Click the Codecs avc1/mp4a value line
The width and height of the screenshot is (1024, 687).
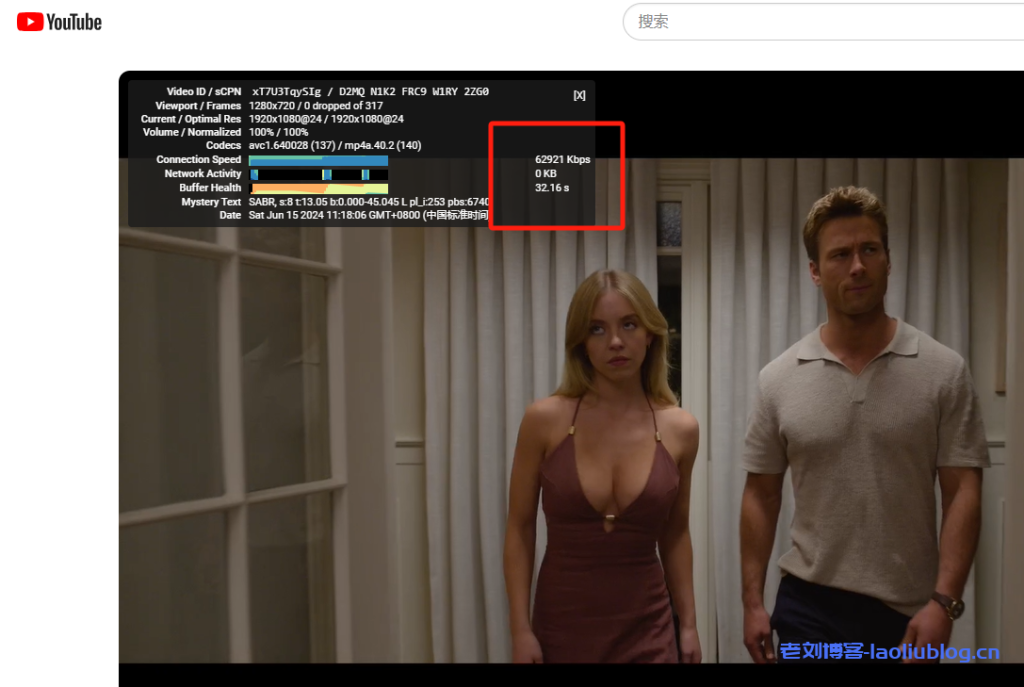[334, 146]
